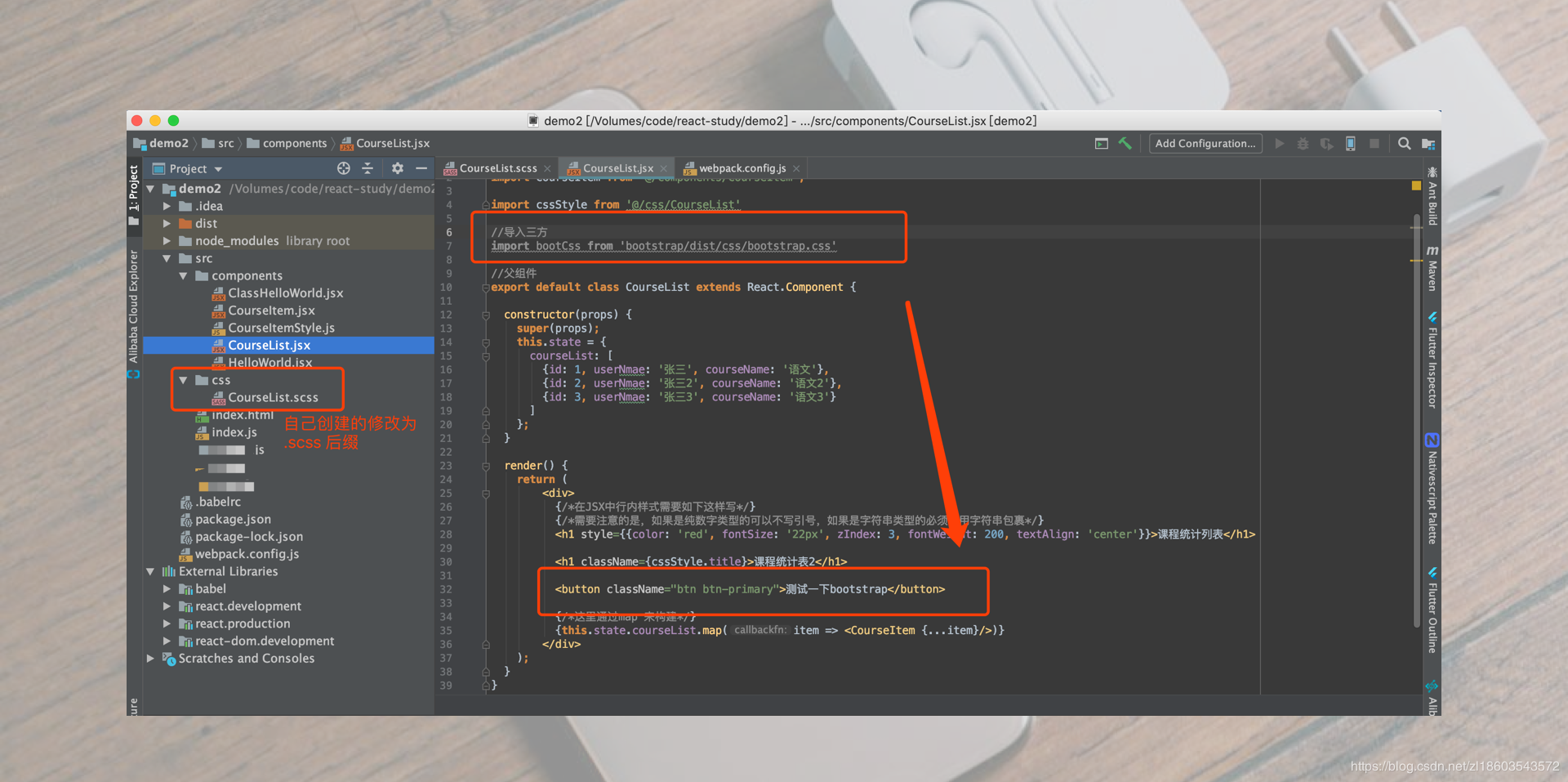The image size is (1568, 782).
Task: Toggle the Flutter Outline tool window
Action: (x=1432, y=610)
